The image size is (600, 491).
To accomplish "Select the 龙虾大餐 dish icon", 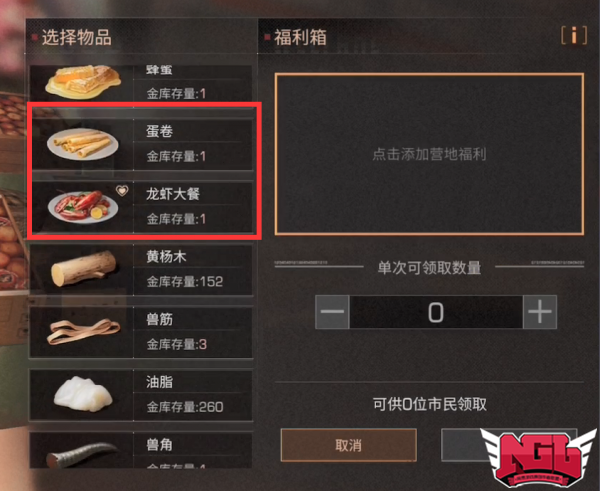I will click(x=82, y=207).
